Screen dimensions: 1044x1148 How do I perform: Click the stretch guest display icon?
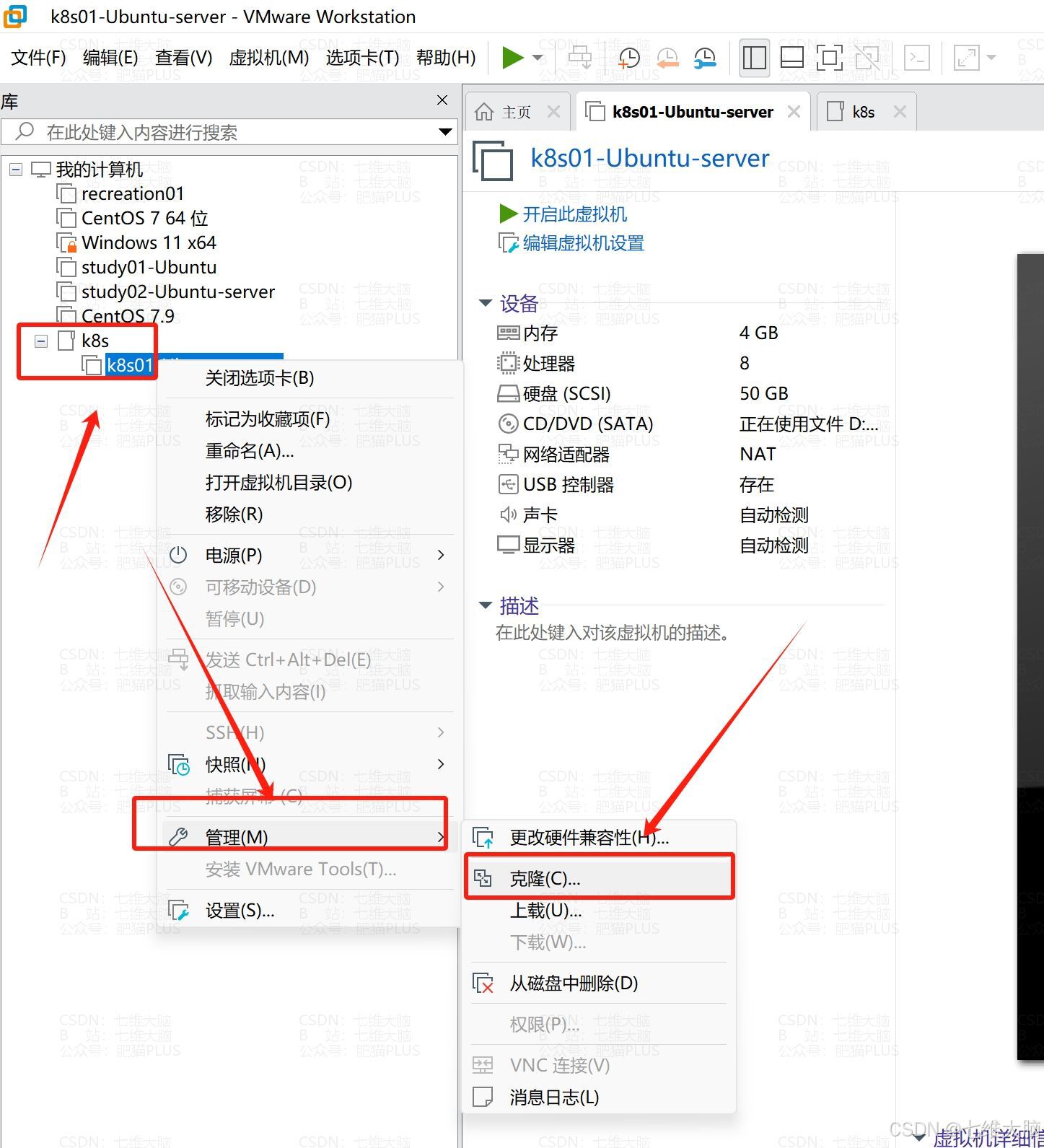click(967, 58)
